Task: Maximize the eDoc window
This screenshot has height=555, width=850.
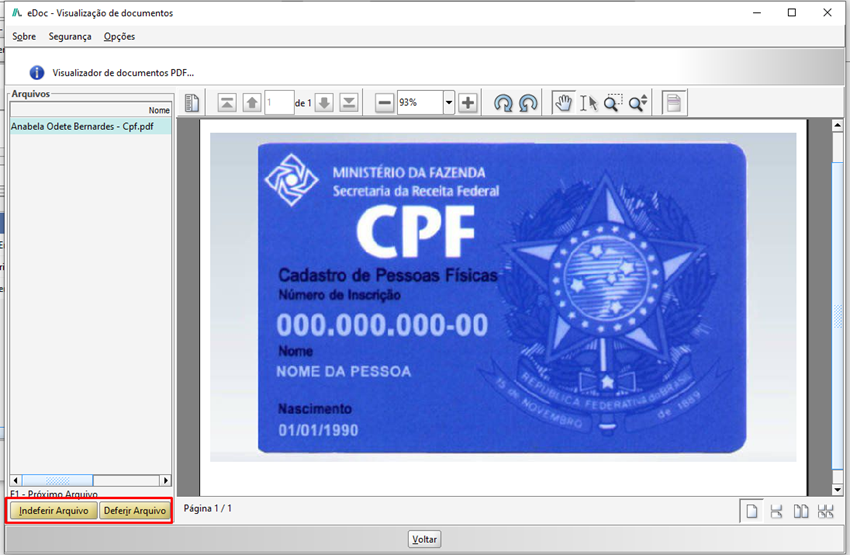Action: (792, 12)
